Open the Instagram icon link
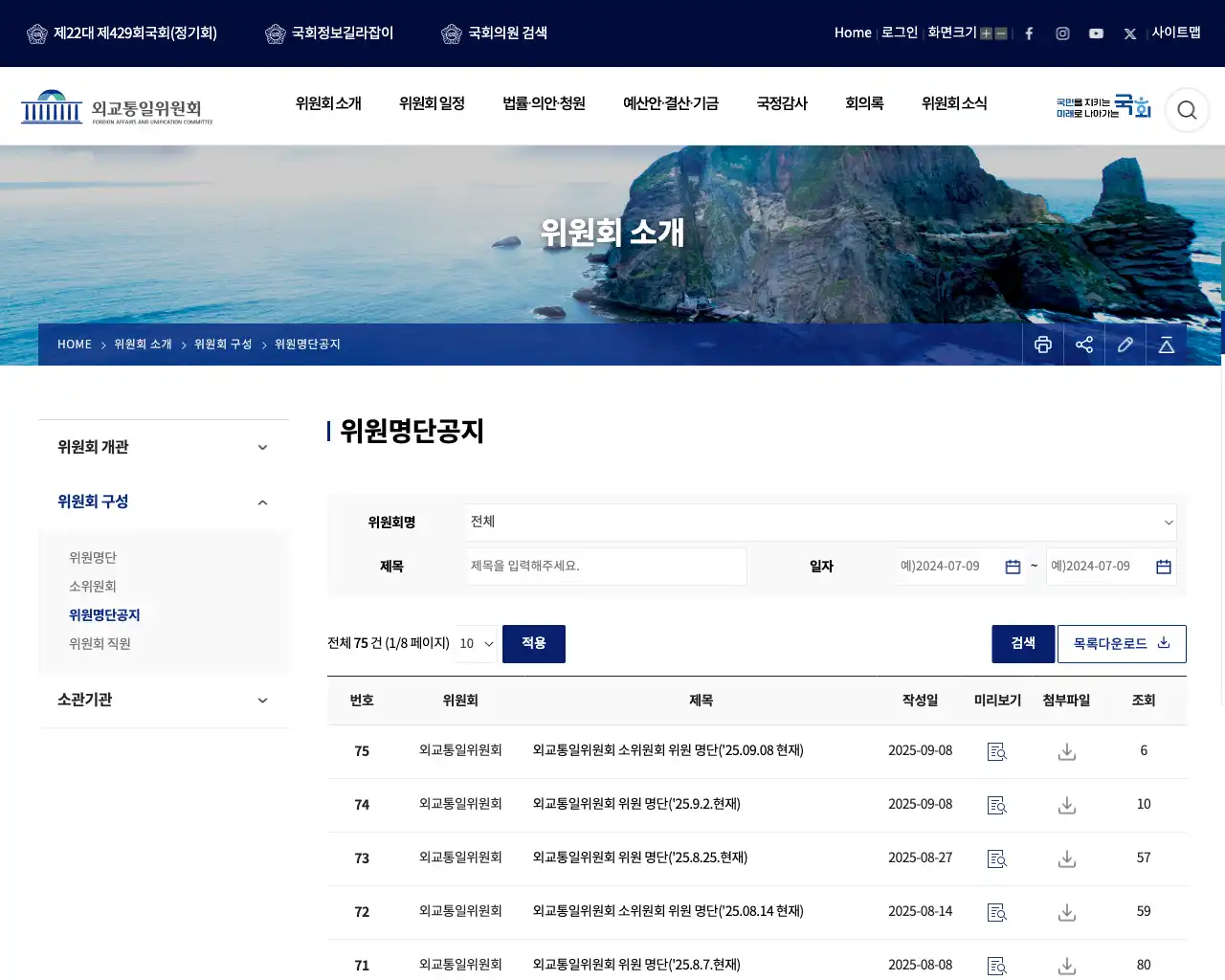This screenshot has width=1225, height=980. (x=1062, y=33)
